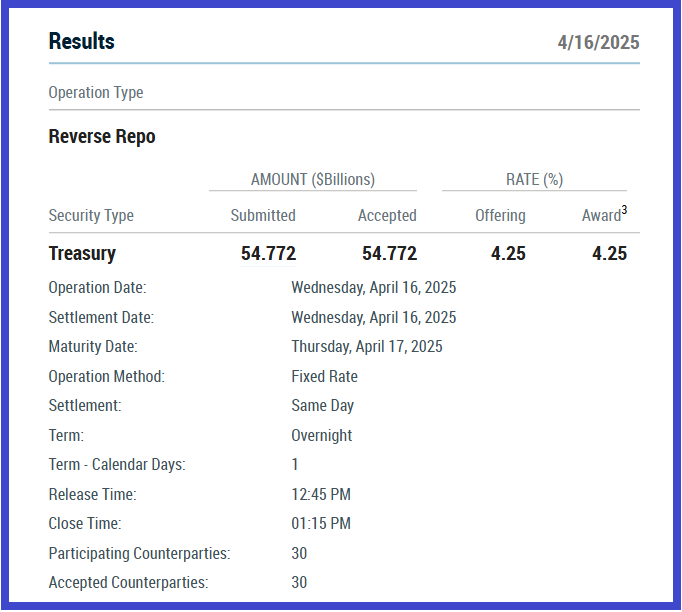682x612 pixels.
Task: Click the 4.25 award rate value
Action: 609,254
